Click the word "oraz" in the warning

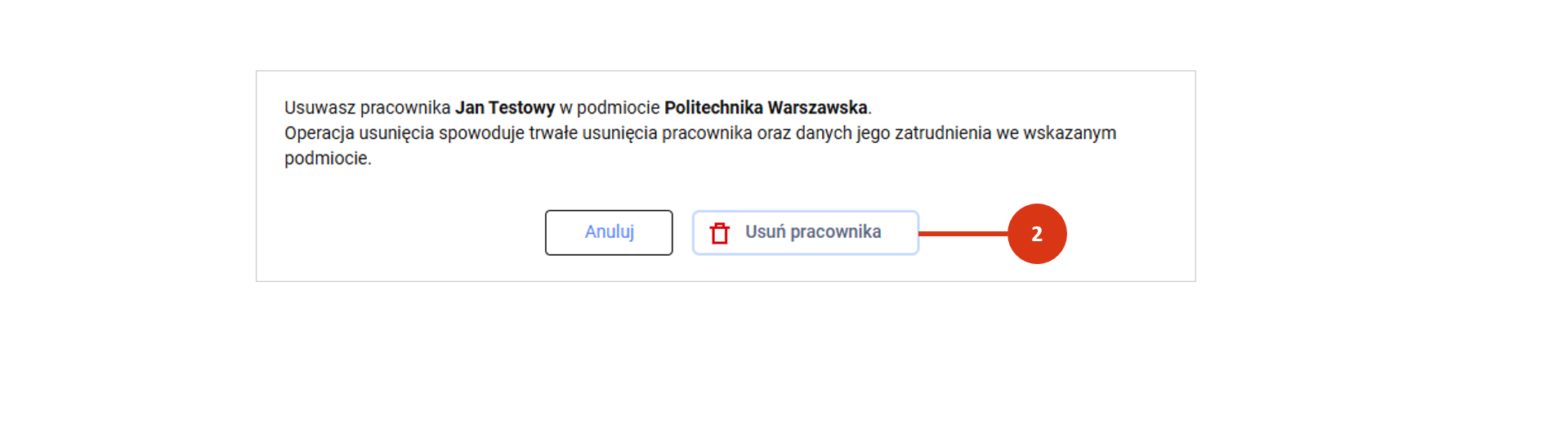[x=774, y=133]
